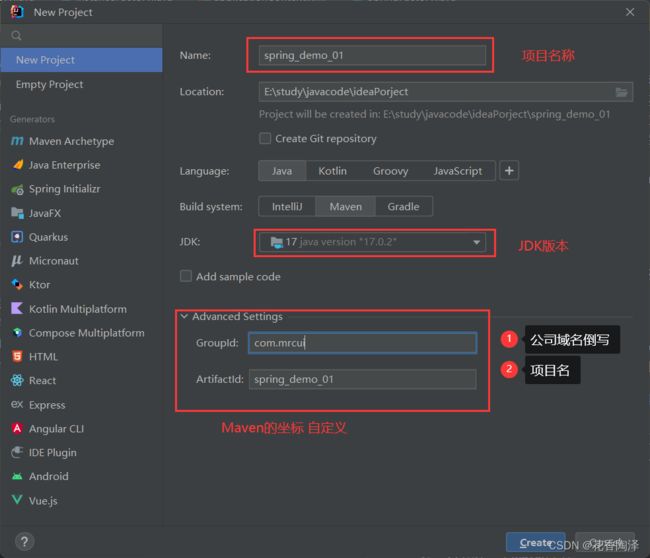Select JavaScript language option
Viewport: 650px width, 558px height.
click(x=458, y=171)
